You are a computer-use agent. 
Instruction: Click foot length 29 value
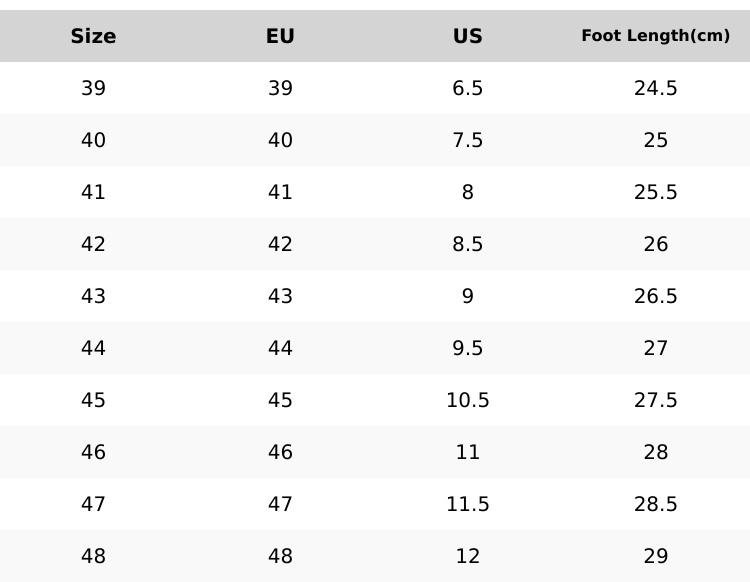(655, 556)
